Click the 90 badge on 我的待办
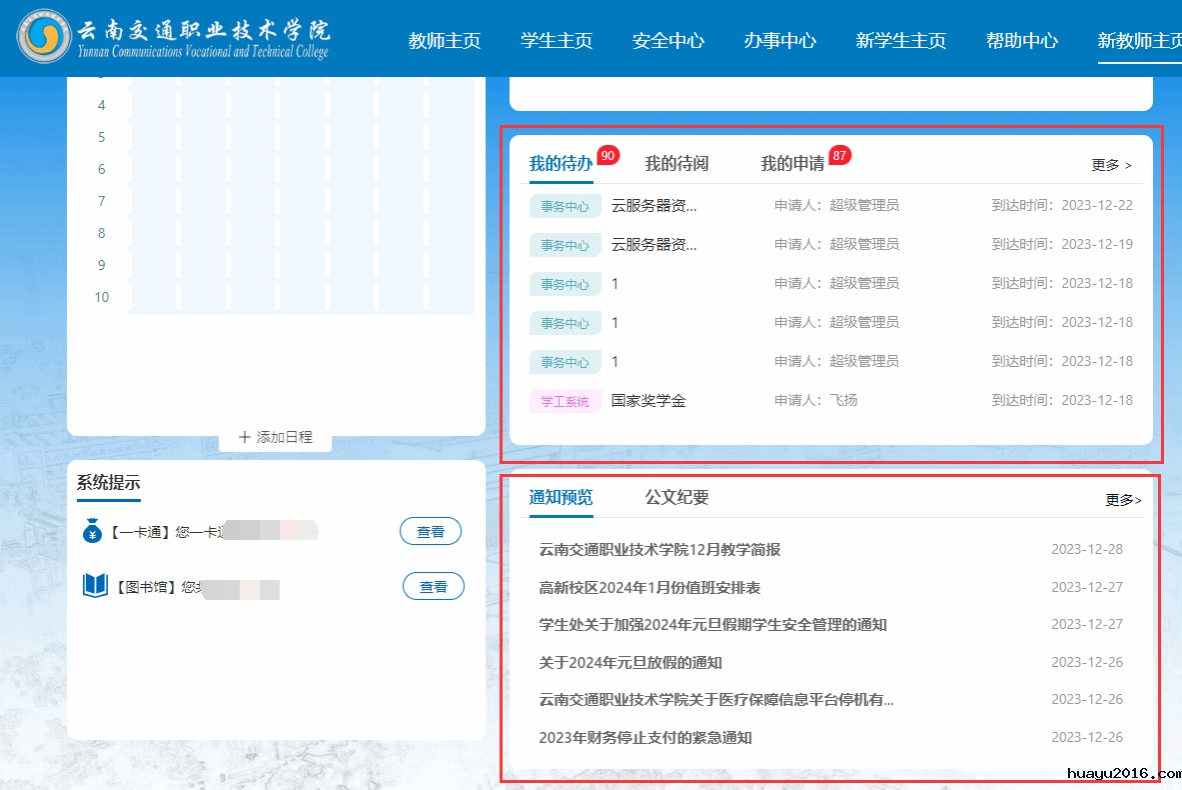This screenshot has width=1182, height=790. 608,155
